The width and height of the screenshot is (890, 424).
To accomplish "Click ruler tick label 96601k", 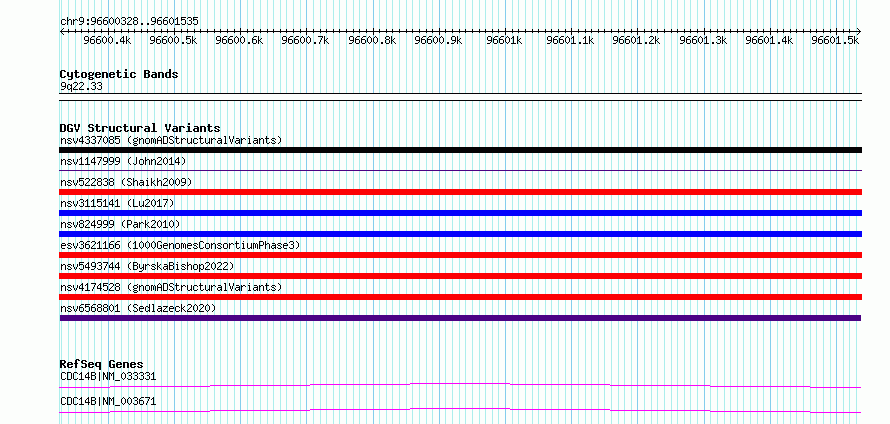I will coord(505,40).
